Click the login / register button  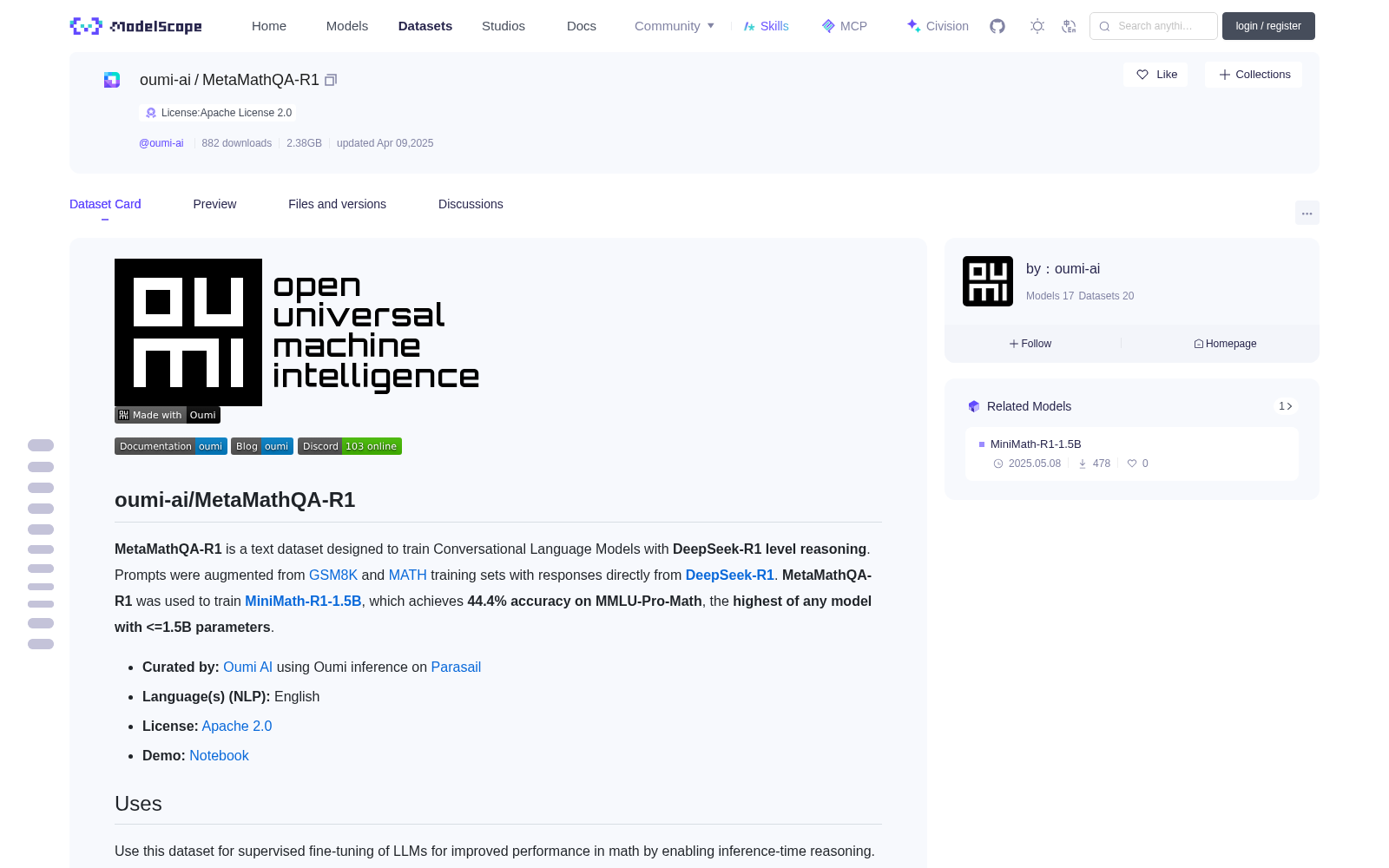1268,26
